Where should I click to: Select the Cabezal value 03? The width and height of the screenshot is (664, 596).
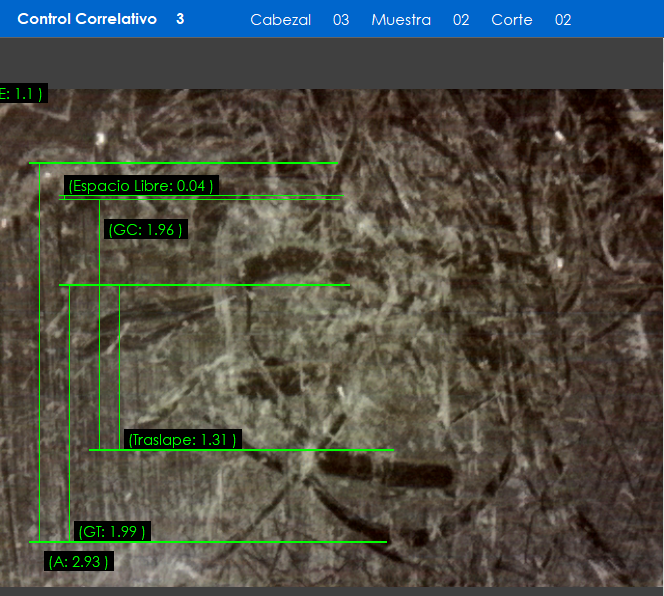pos(341,20)
